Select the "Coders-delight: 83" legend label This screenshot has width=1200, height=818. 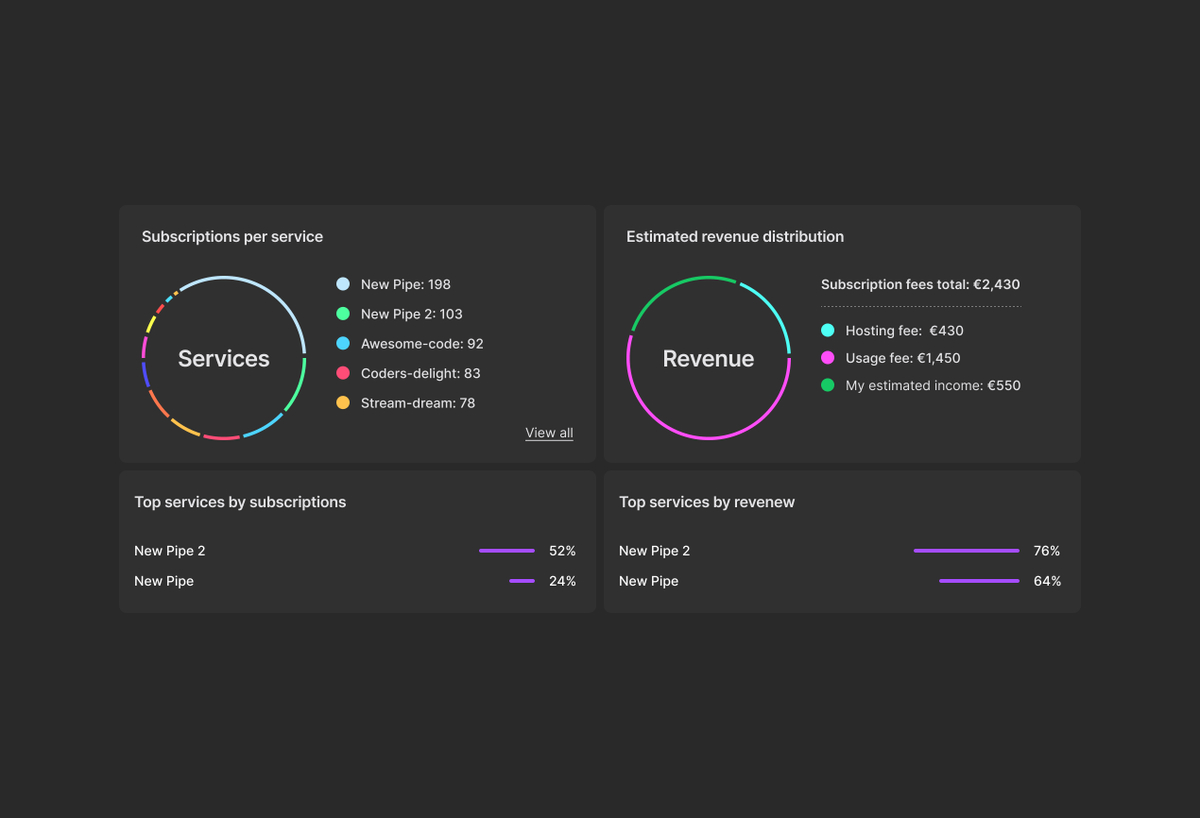[x=421, y=373]
